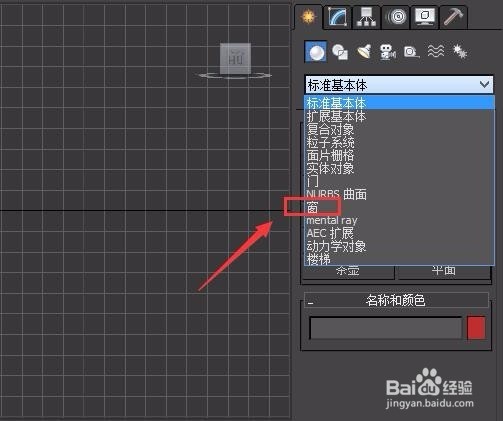Select the Space Warps wave icon

[x=436, y=52]
